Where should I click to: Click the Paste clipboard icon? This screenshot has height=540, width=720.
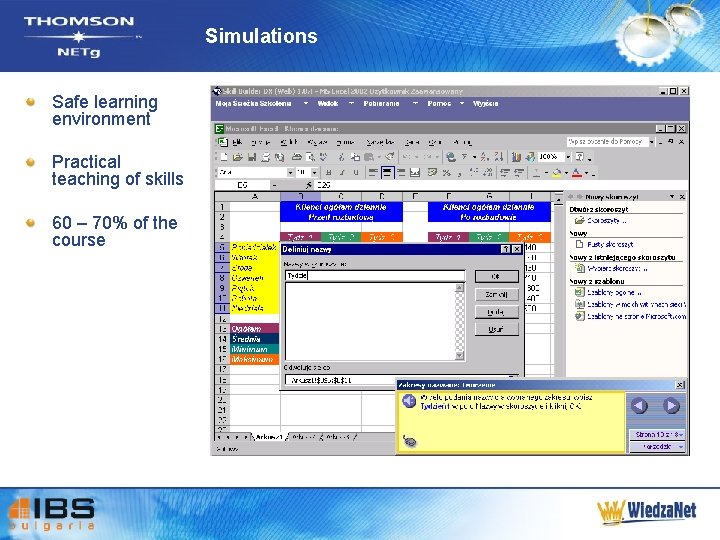[369, 157]
